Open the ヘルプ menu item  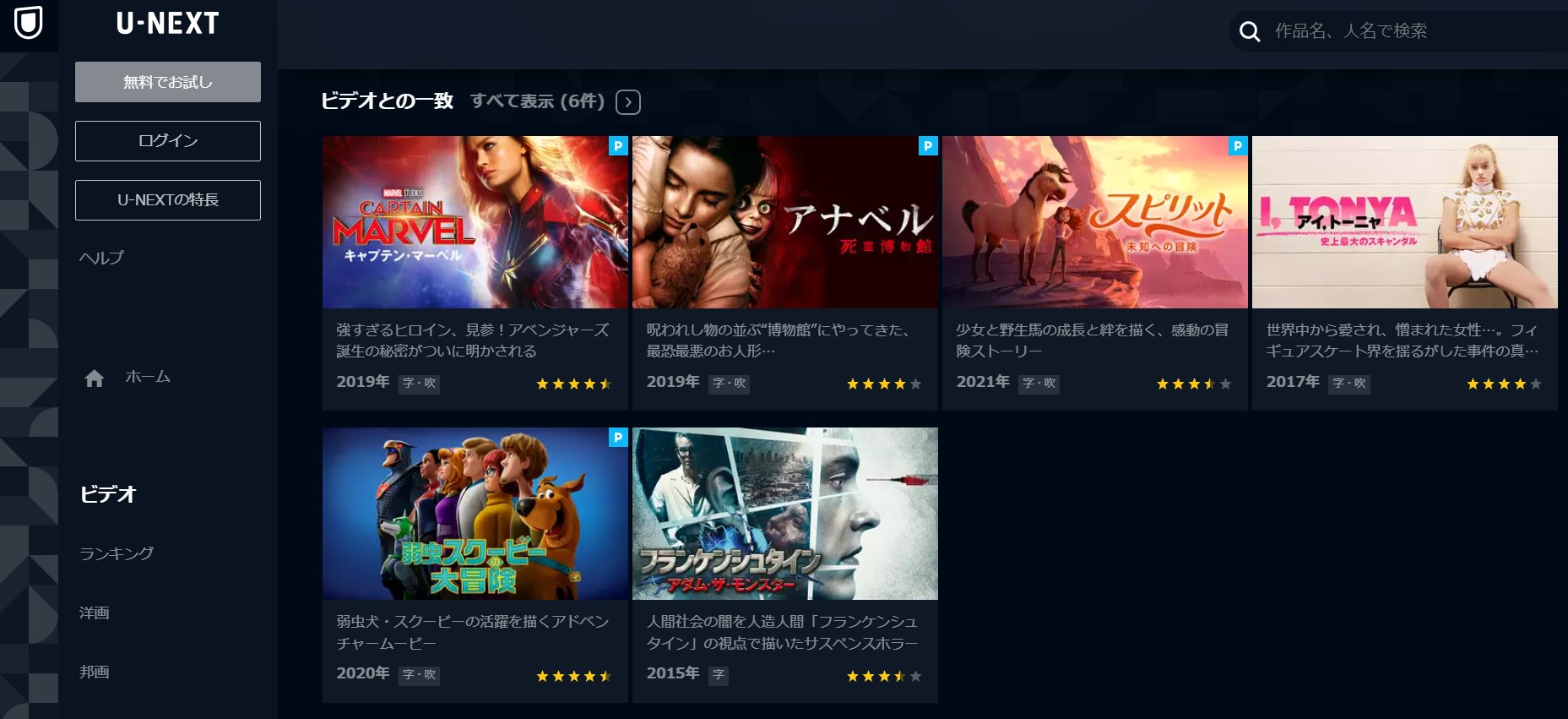pos(101,258)
